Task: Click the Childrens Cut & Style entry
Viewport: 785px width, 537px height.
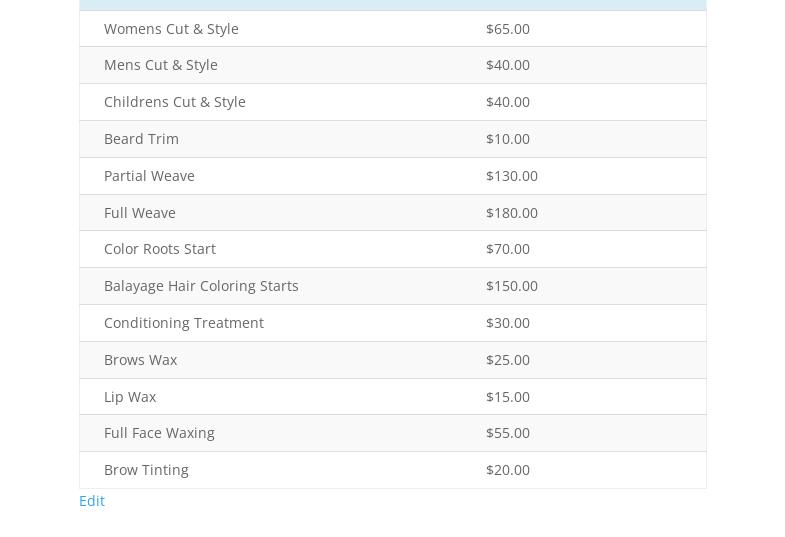Action: 175,102
